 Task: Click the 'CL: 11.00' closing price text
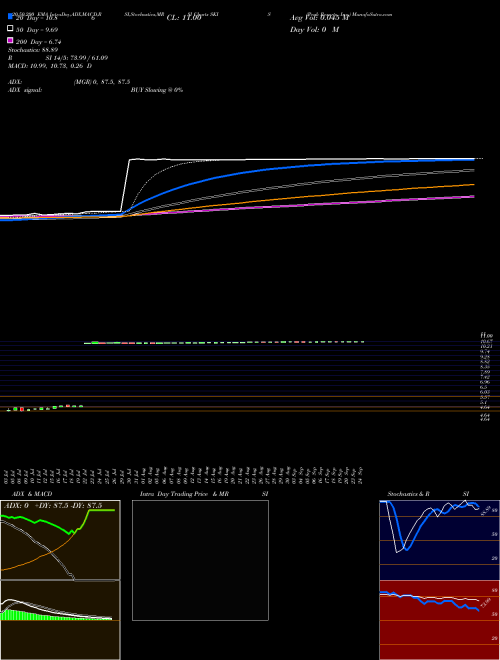(x=184, y=18)
